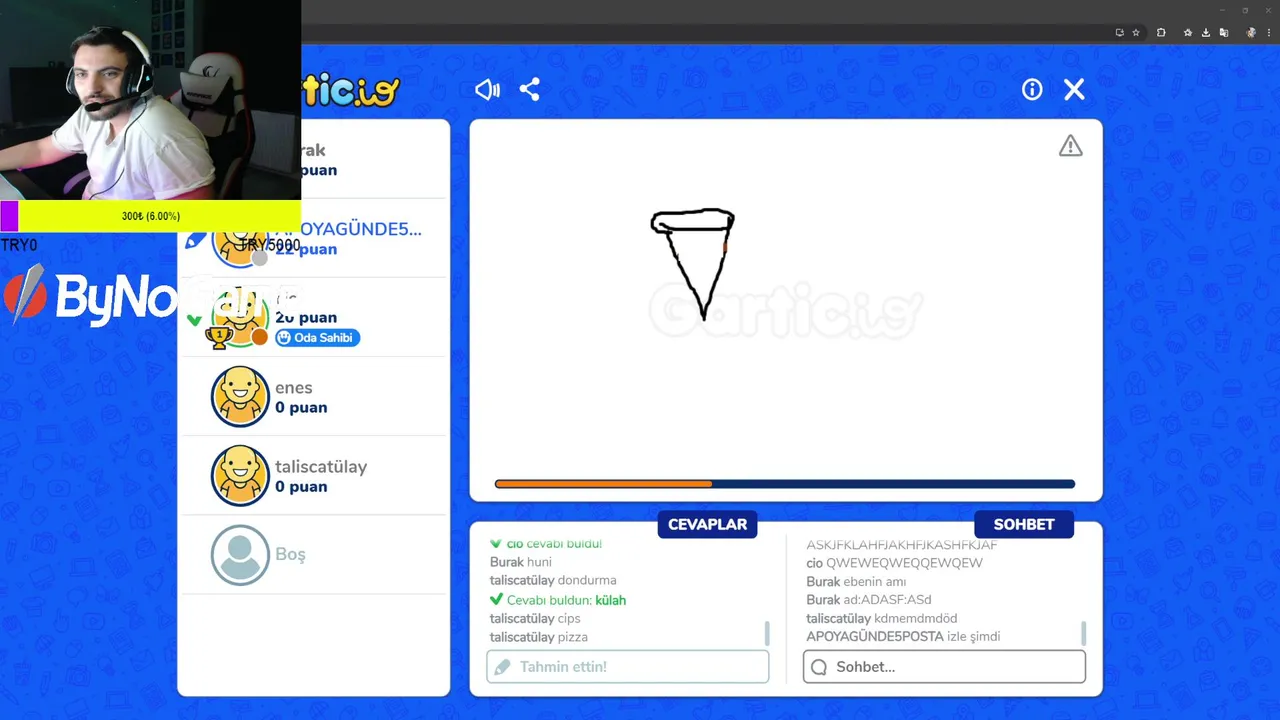Switch to the SOHBET tab
This screenshot has width=1280, height=720.
tap(1024, 524)
